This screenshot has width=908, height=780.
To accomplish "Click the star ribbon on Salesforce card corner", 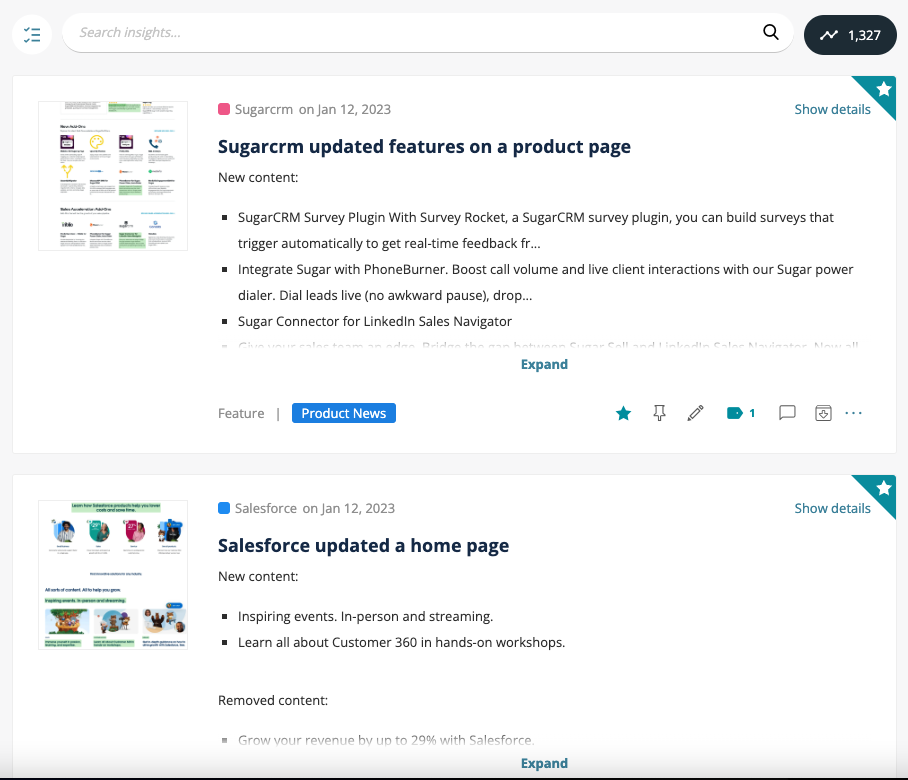I will coord(883,488).
